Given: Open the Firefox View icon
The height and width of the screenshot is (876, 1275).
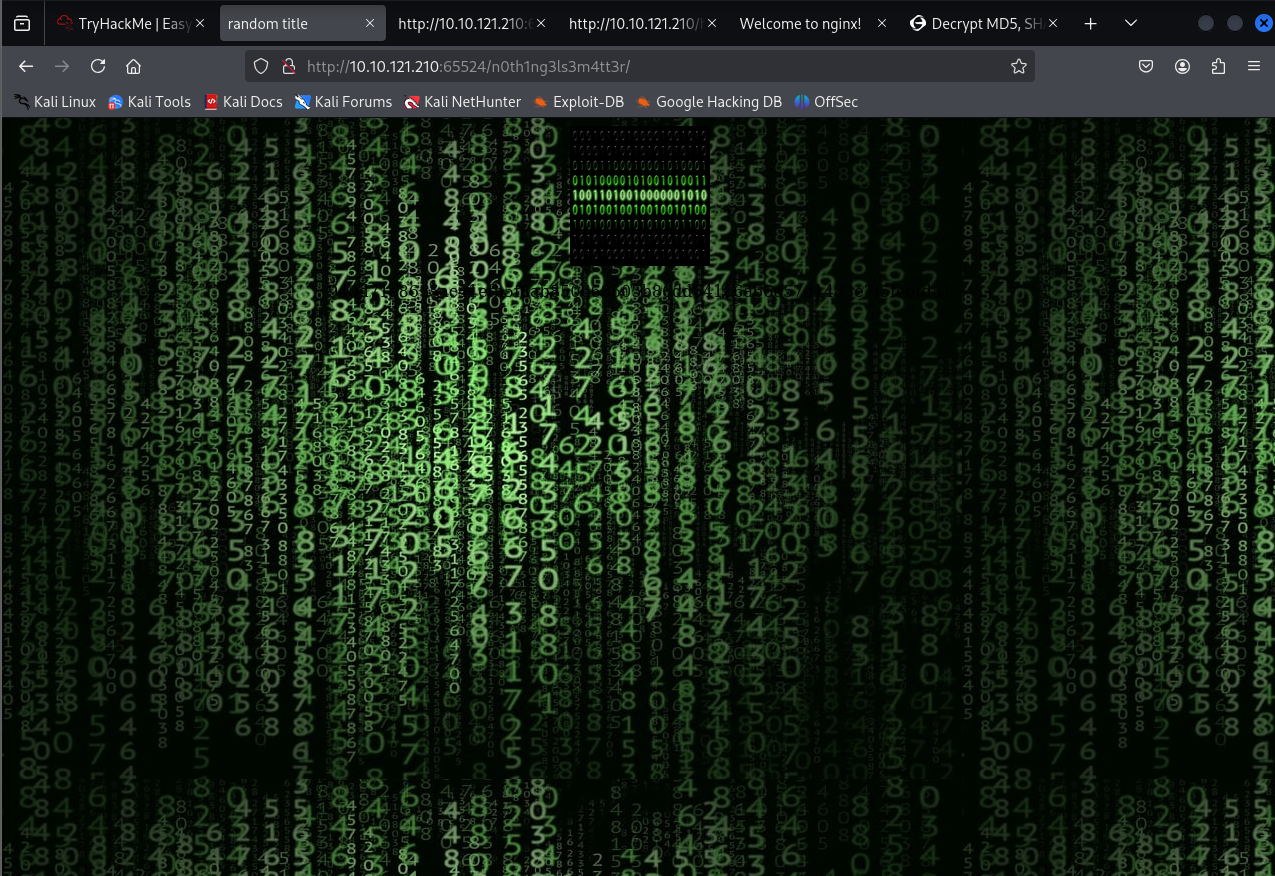Looking at the screenshot, I should coord(22,23).
